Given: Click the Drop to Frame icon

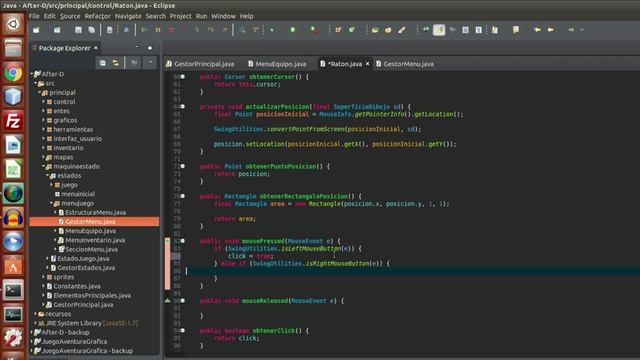Looking at the screenshot, I should coord(242,30).
